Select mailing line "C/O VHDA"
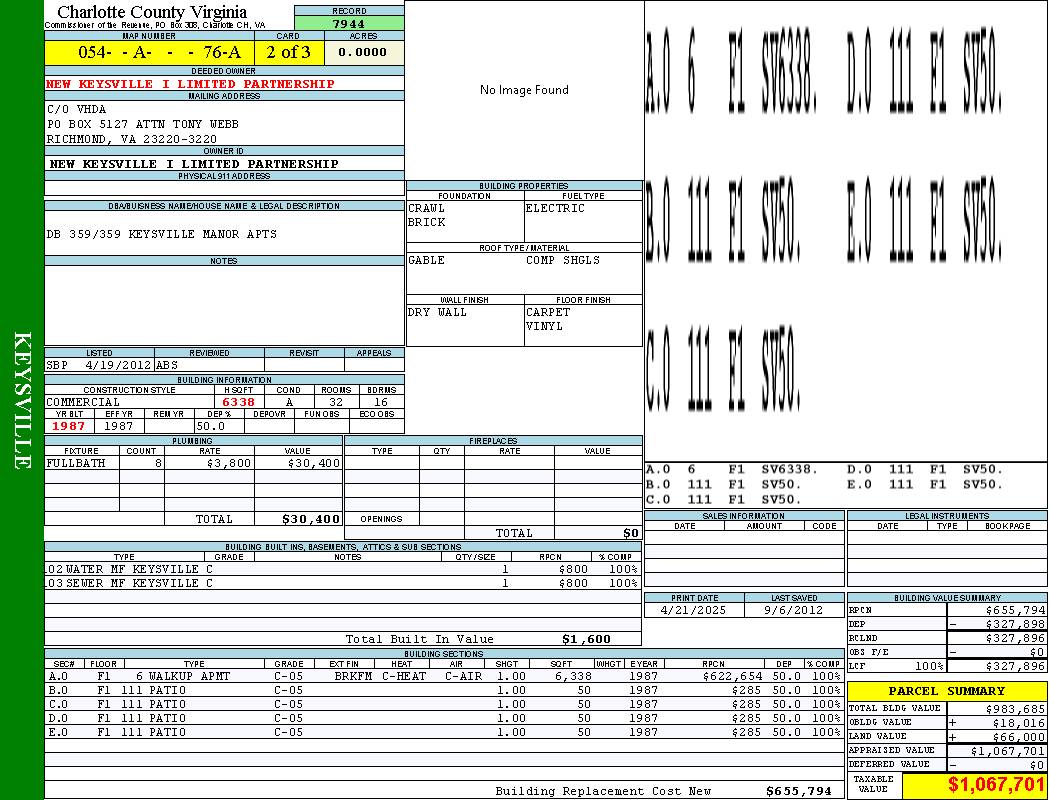Image resolution: width=1050 pixels, height=800 pixels. (x=76, y=109)
